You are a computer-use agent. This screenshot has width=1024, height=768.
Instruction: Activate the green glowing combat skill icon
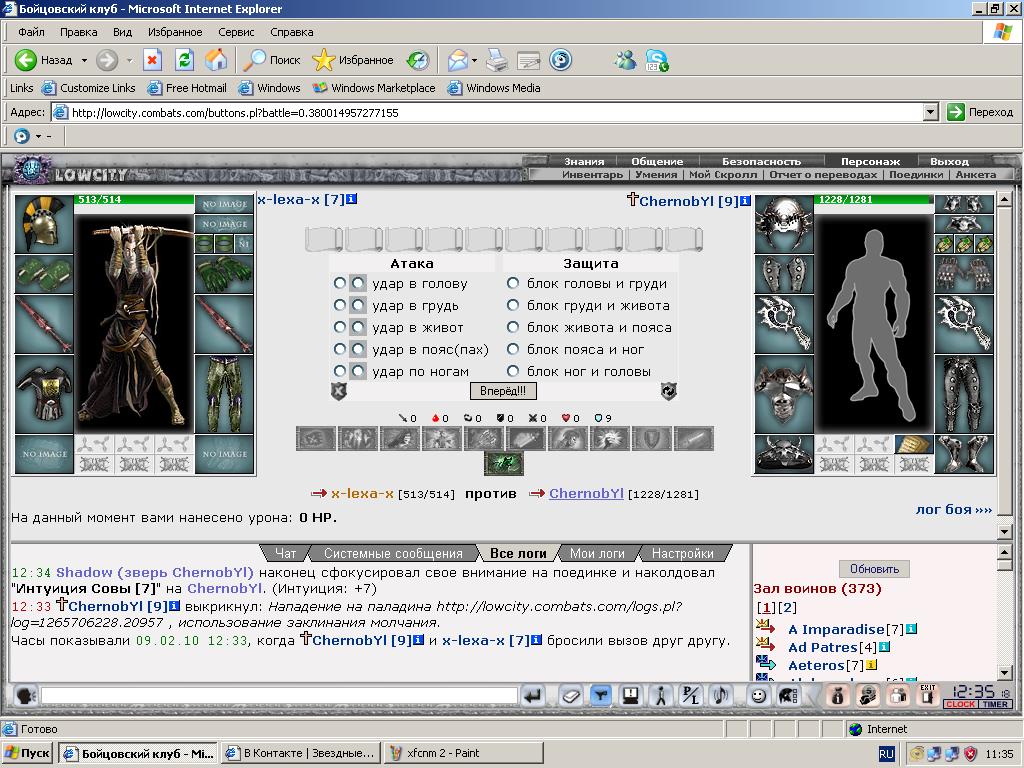504,463
